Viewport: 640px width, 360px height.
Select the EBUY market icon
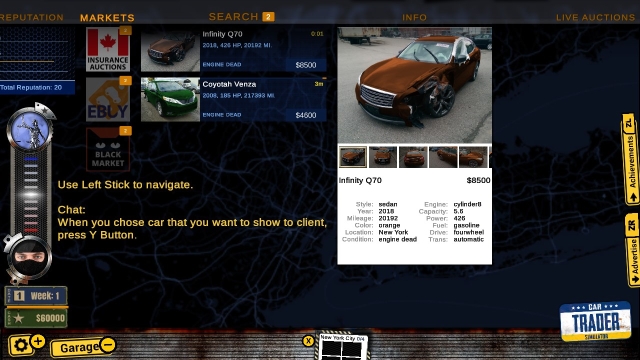pyautogui.click(x=108, y=100)
